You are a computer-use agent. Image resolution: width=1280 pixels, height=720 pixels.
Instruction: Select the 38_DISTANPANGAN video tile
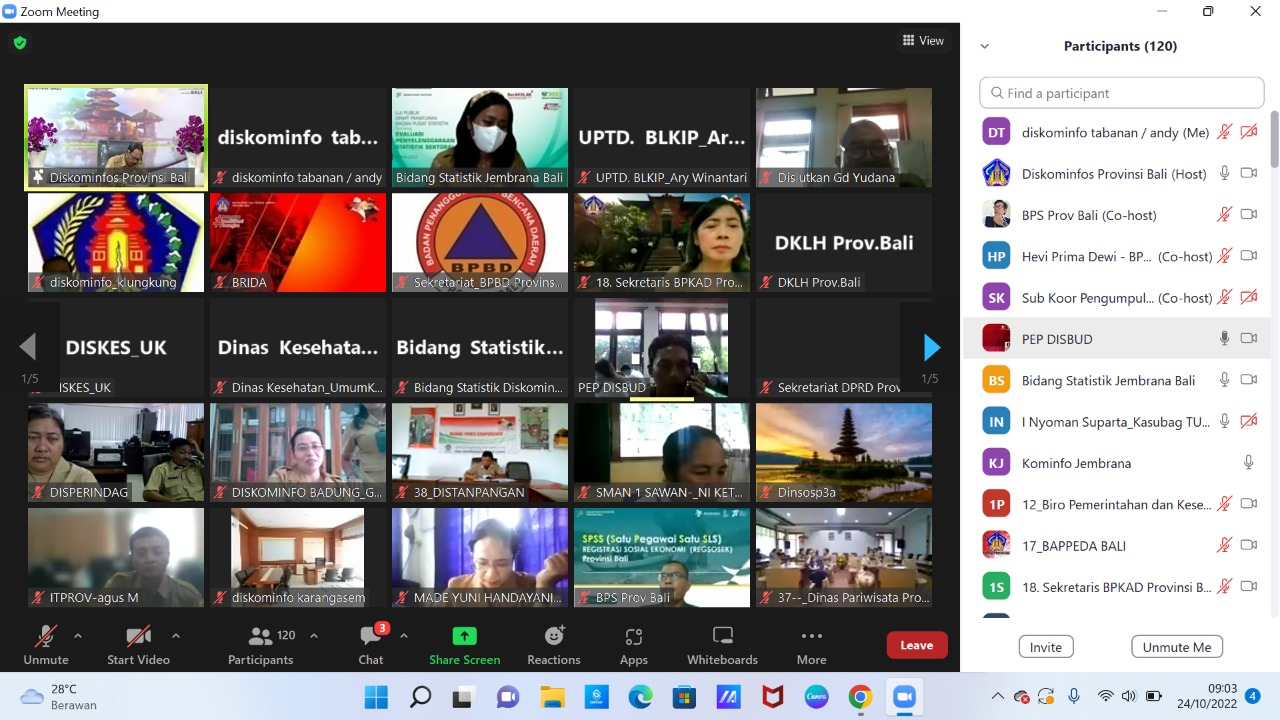[480, 452]
